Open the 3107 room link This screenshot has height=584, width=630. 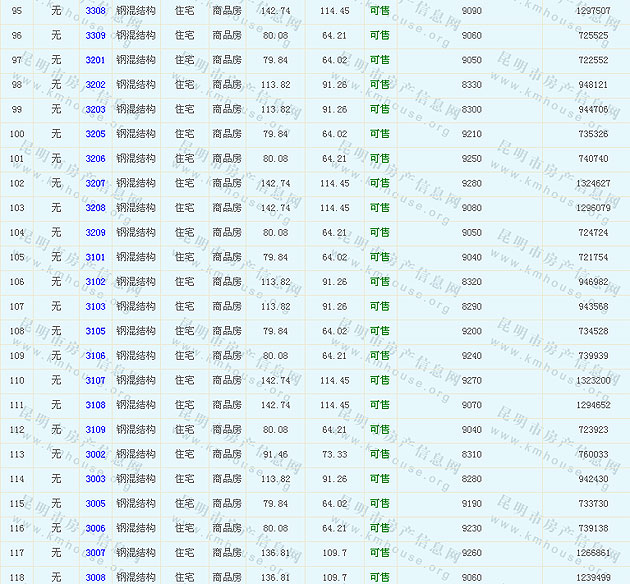95,381
